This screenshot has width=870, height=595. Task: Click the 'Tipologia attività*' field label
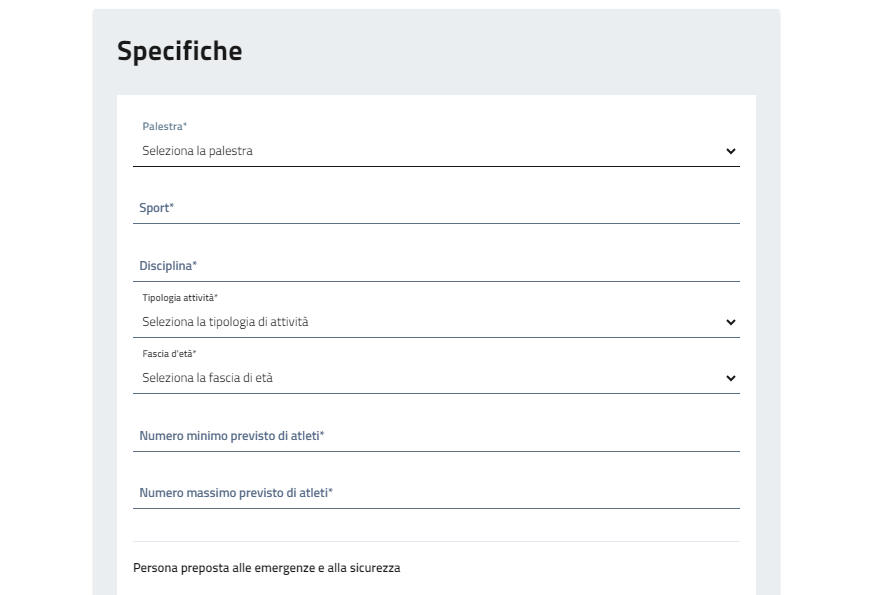pyautogui.click(x=180, y=298)
